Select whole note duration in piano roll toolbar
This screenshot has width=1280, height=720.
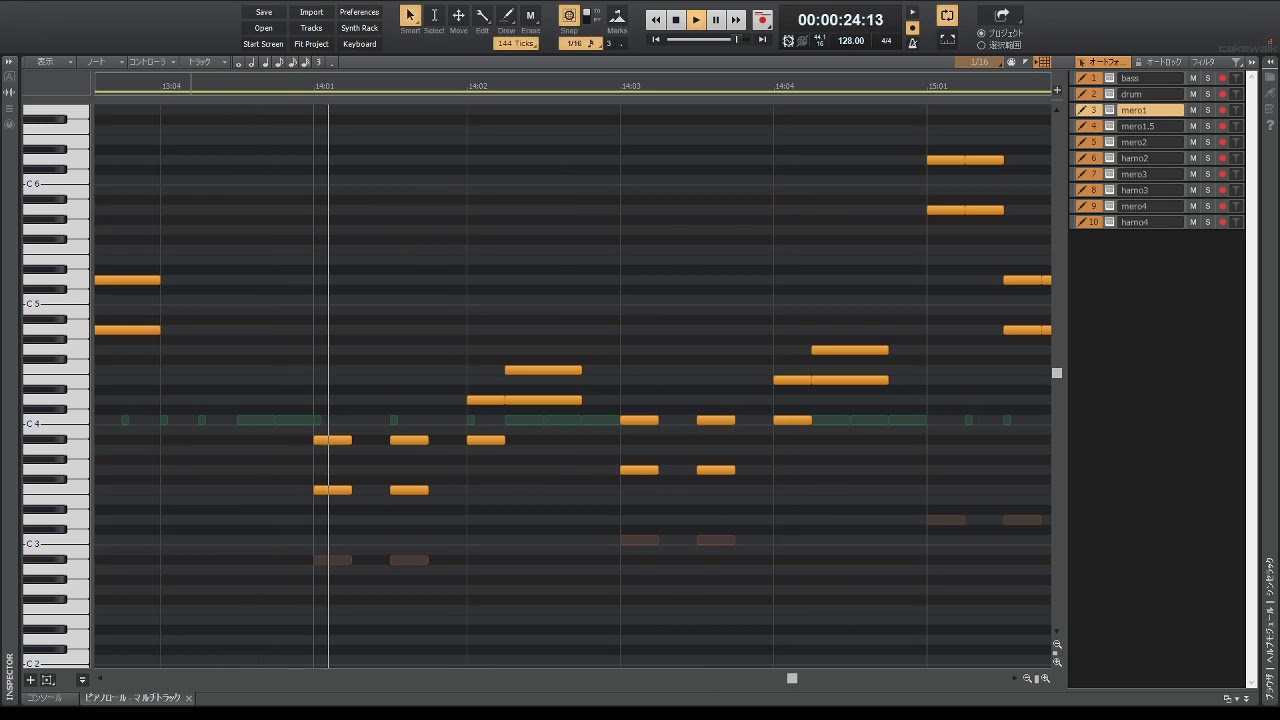239,62
